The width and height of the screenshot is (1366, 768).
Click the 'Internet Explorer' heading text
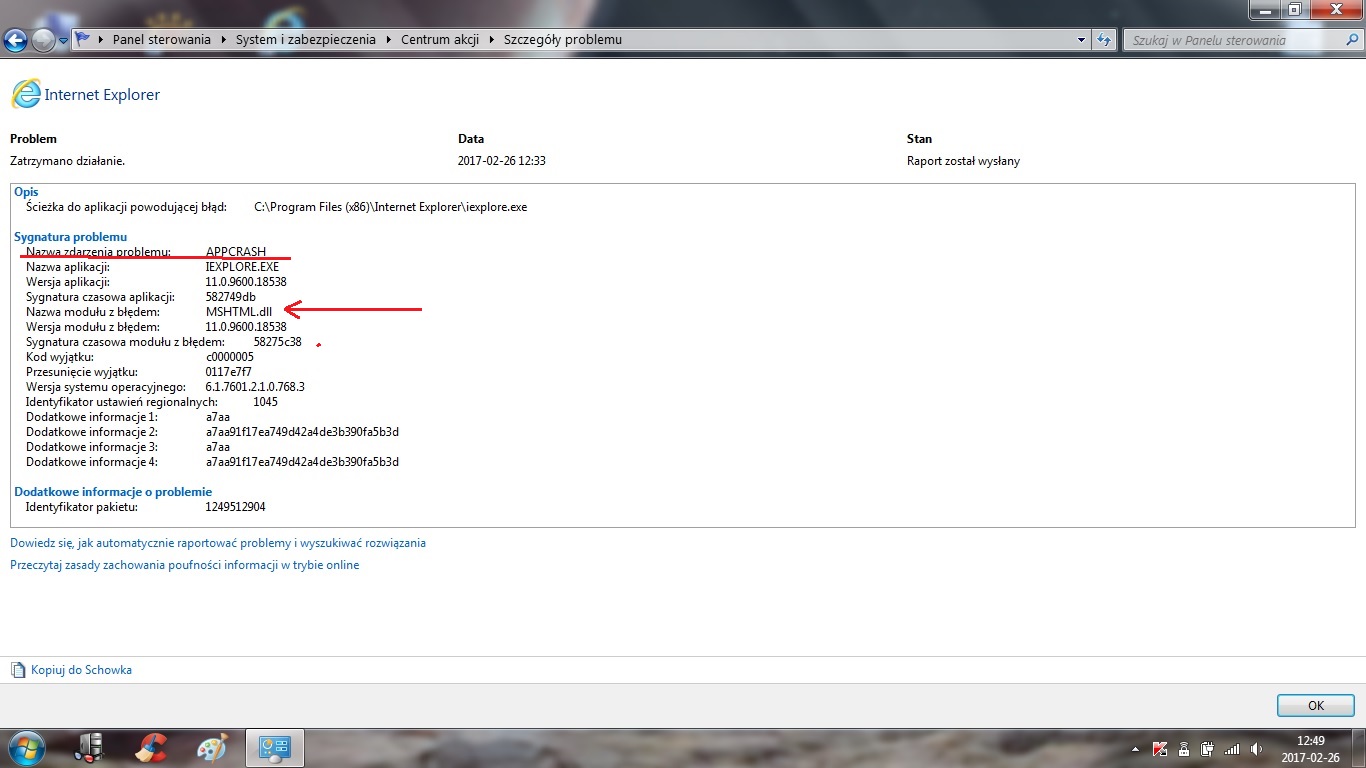[x=102, y=95]
